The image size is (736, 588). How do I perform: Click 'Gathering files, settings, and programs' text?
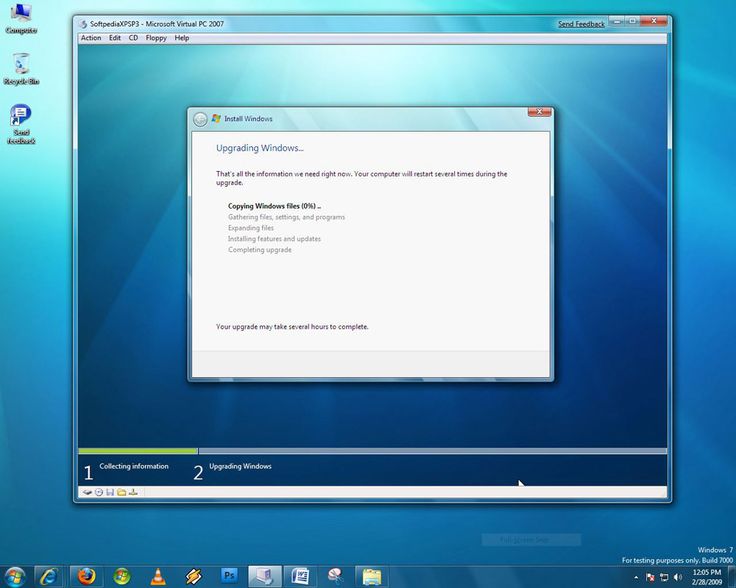click(x=286, y=217)
